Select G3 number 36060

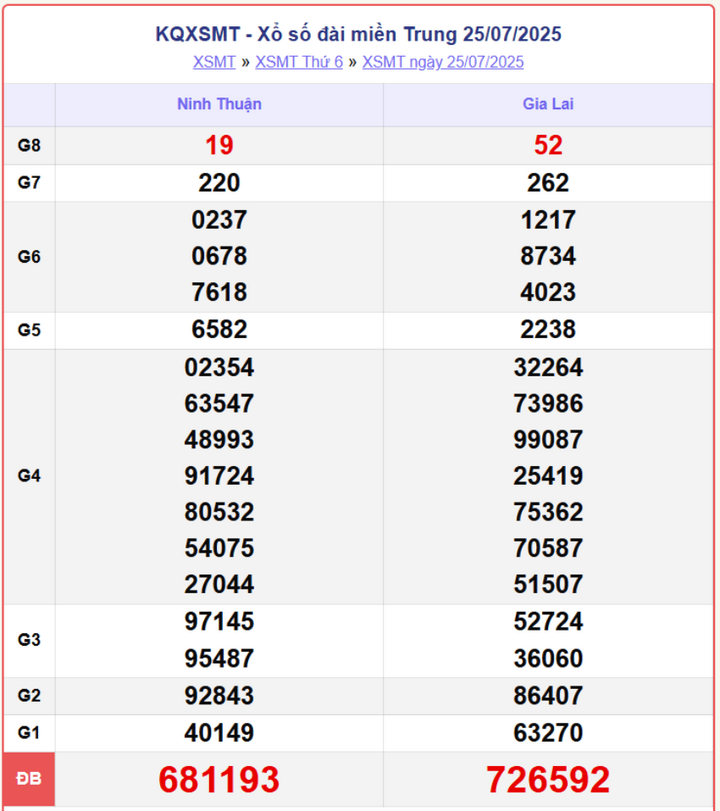click(x=548, y=658)
